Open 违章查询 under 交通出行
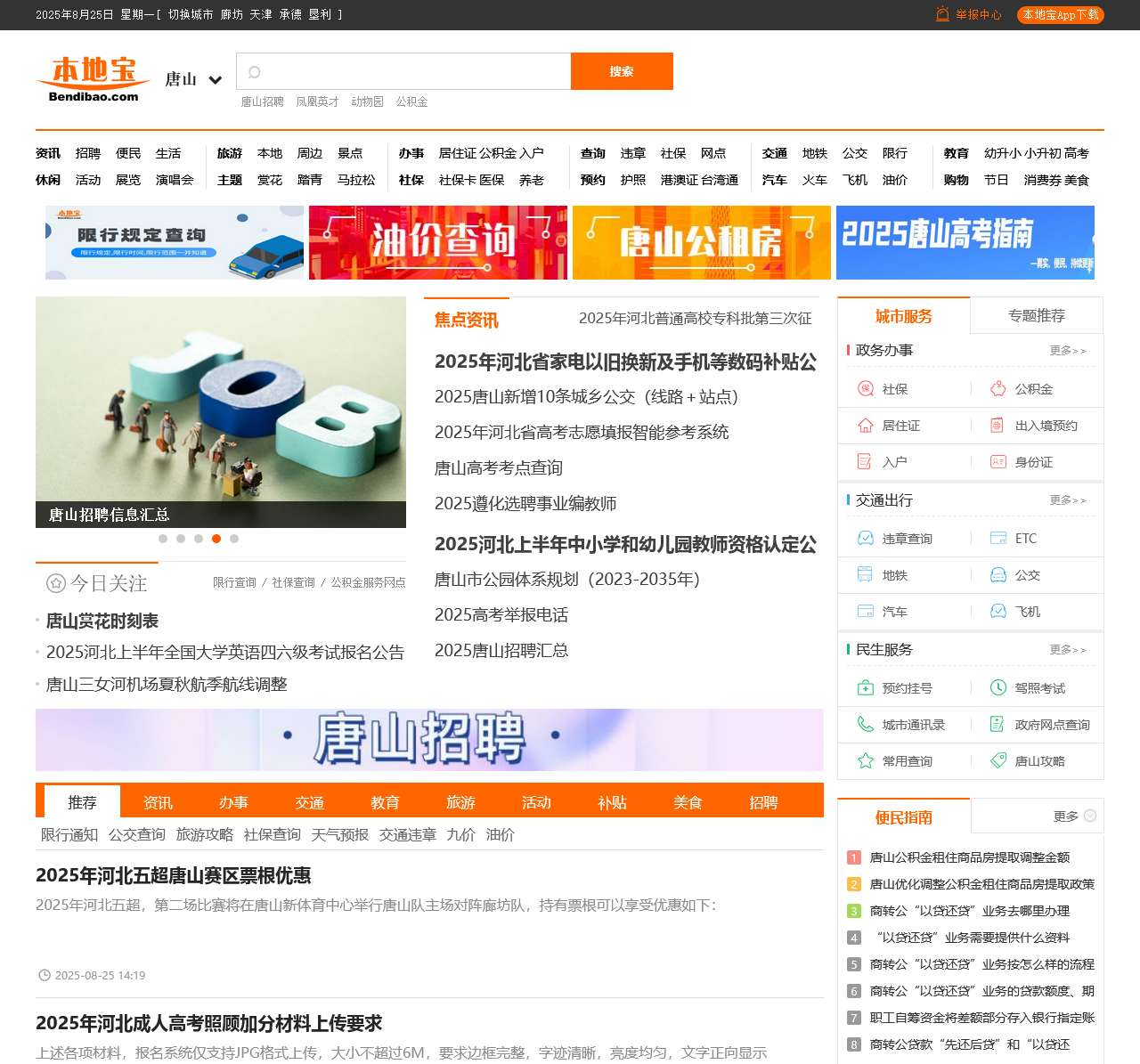This screenshot has width=1140, height=1064. (864, 538)
